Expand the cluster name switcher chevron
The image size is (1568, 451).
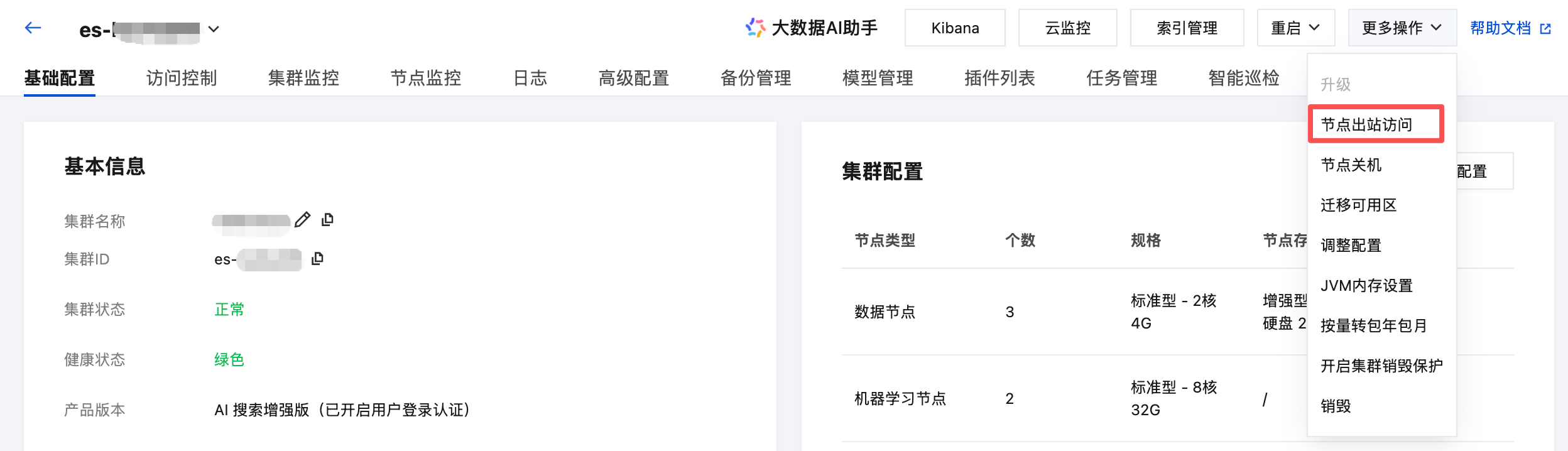point(214,29)
